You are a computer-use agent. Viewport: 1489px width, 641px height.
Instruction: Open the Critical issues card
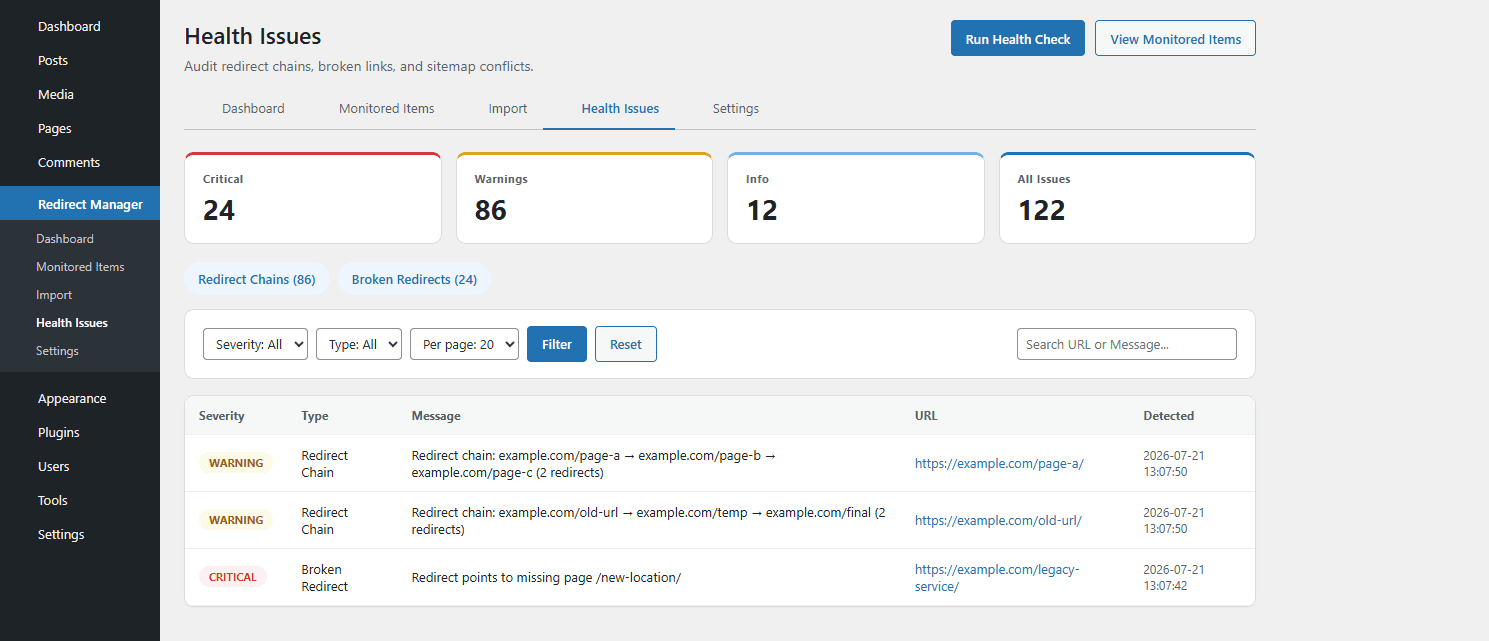pyautogui.click(x=313, y=198)
